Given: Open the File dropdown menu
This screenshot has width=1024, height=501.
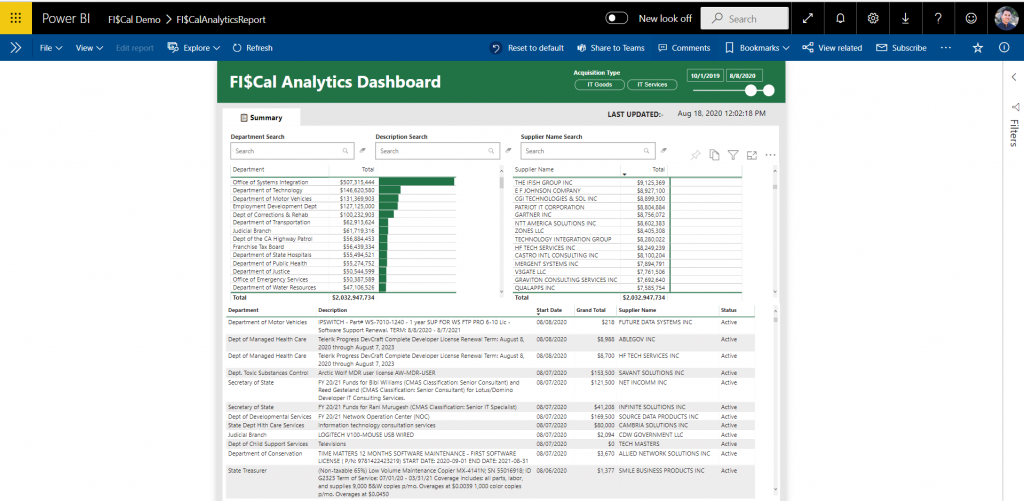Looking at the screenshot, I should (50, 48).
